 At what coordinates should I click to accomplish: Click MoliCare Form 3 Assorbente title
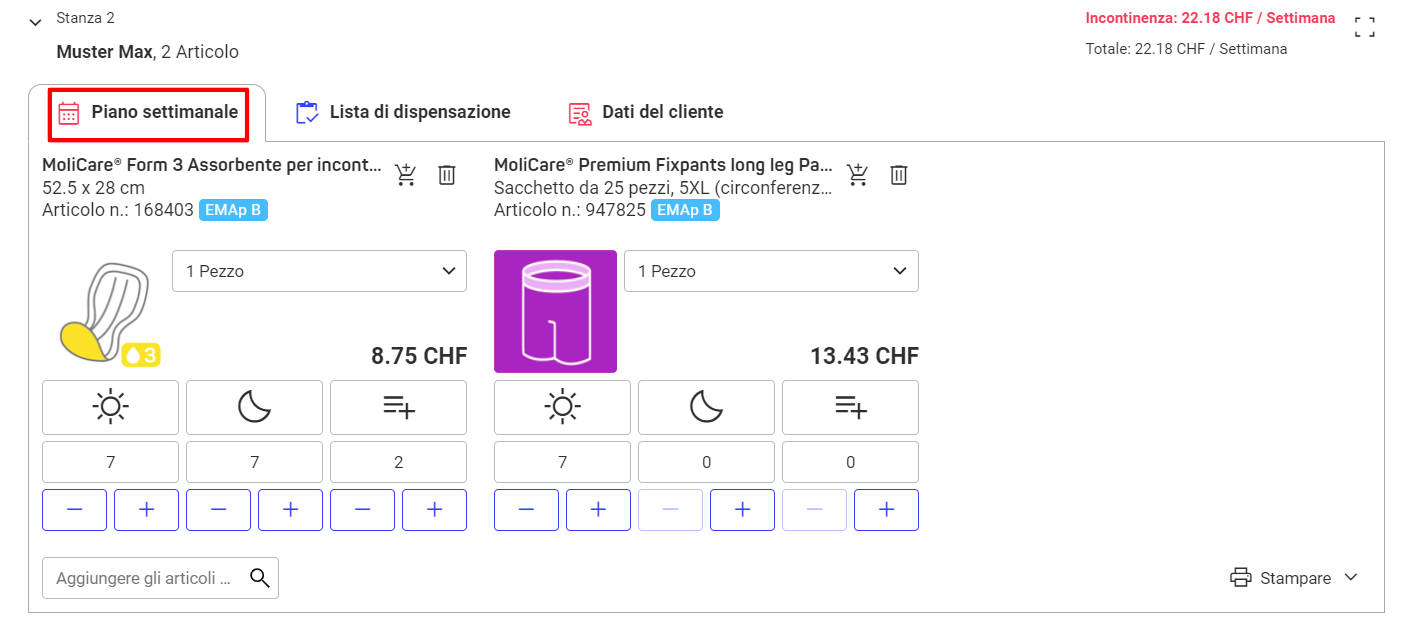point(212,165)
